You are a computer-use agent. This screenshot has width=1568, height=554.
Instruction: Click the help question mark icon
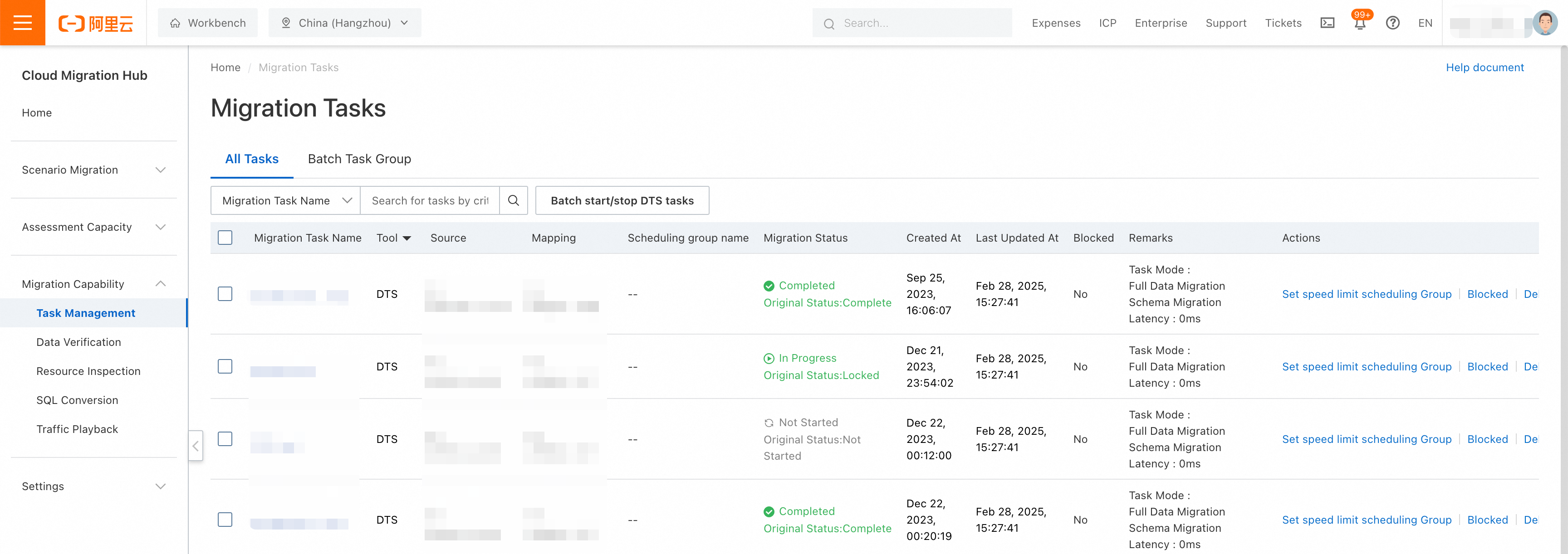[1392, 23]
